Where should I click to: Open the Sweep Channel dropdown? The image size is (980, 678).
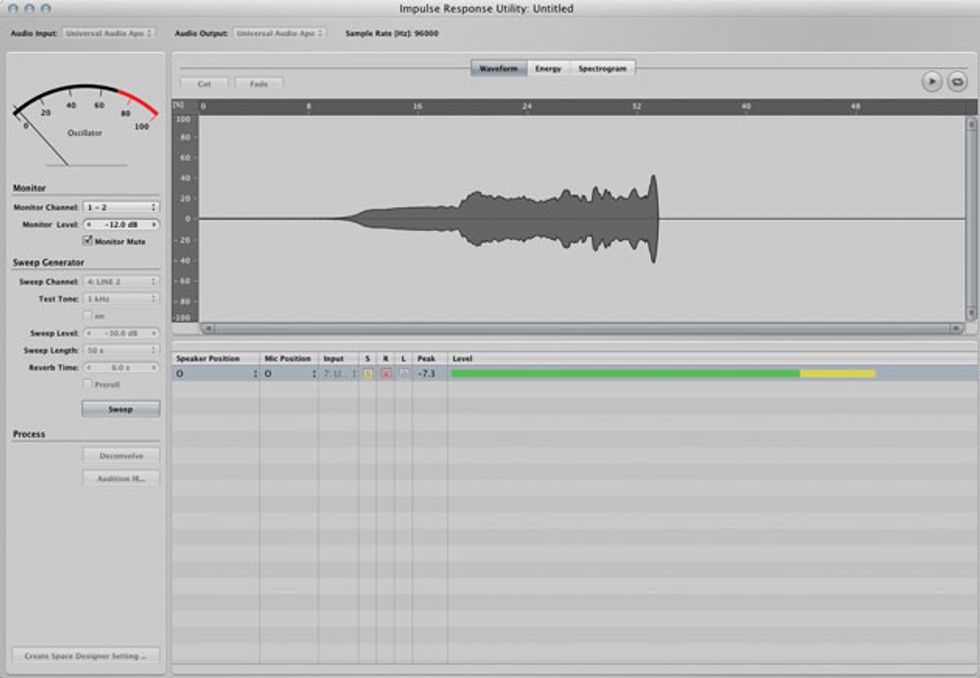click(121, 282)
